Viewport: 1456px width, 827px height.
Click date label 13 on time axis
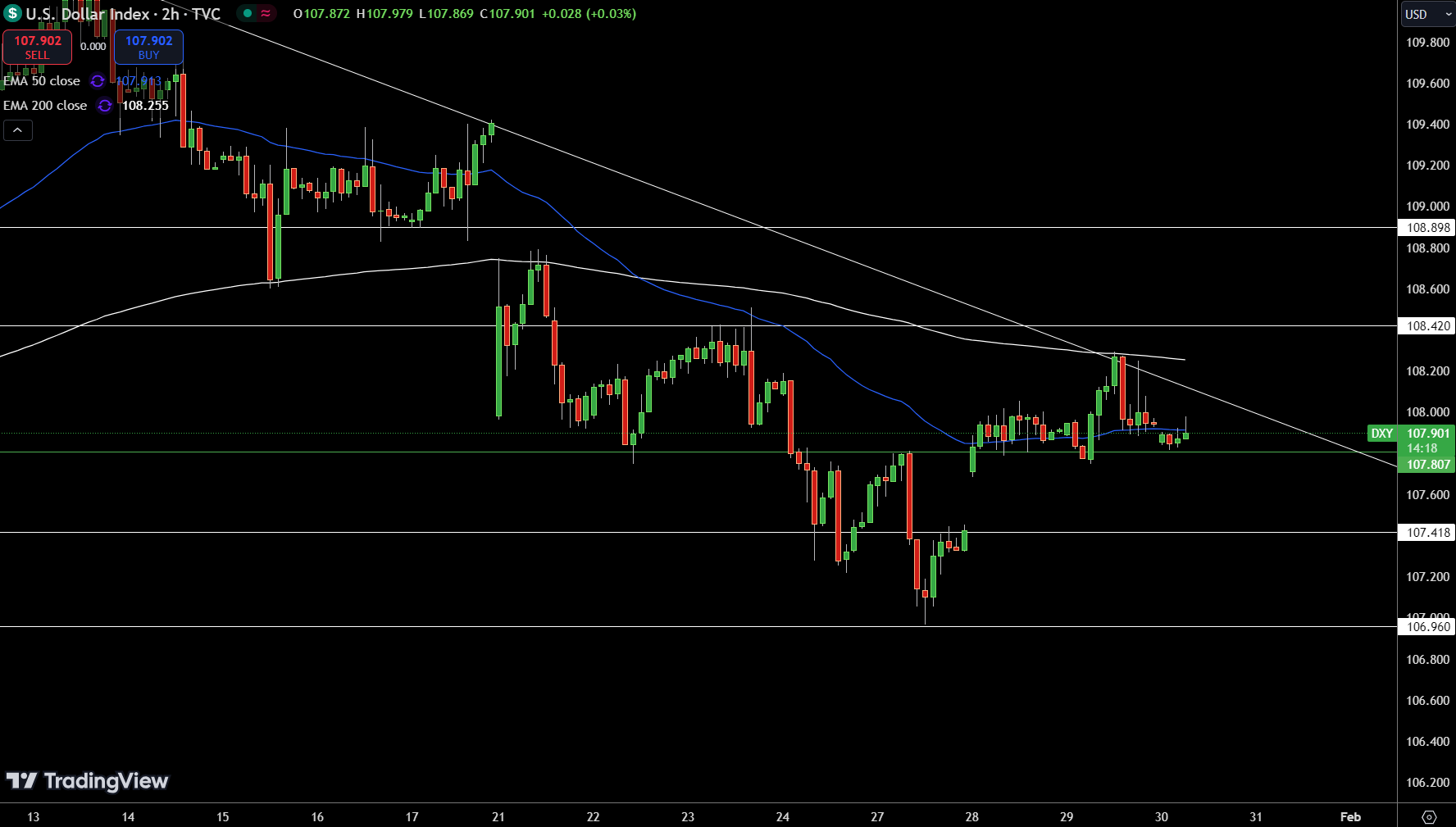pos(34,816)
